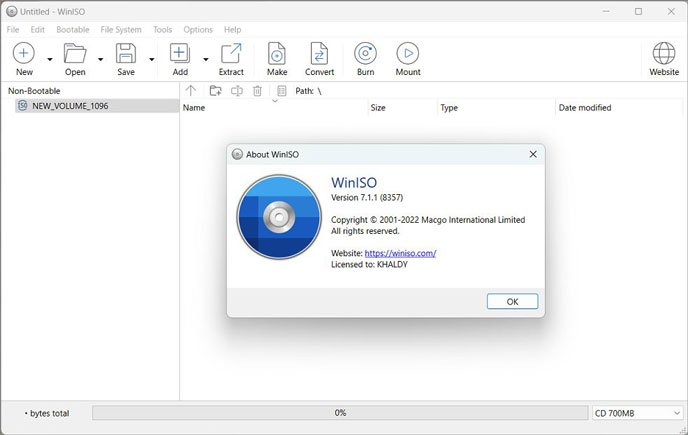The height and width of the screenshot is (435, 688).
Task: Click OK in About WinISO dialog
Action: coord(512,302)
